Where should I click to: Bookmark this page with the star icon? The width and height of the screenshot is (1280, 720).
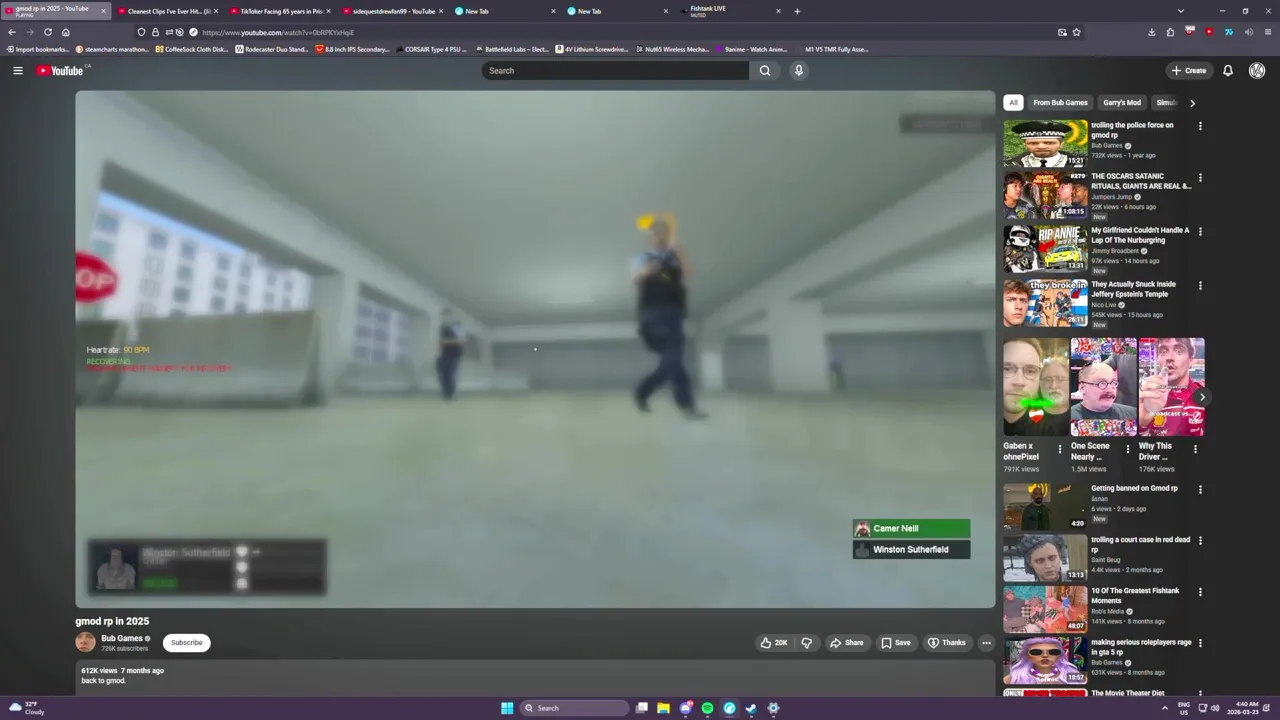coord(1076,32)
